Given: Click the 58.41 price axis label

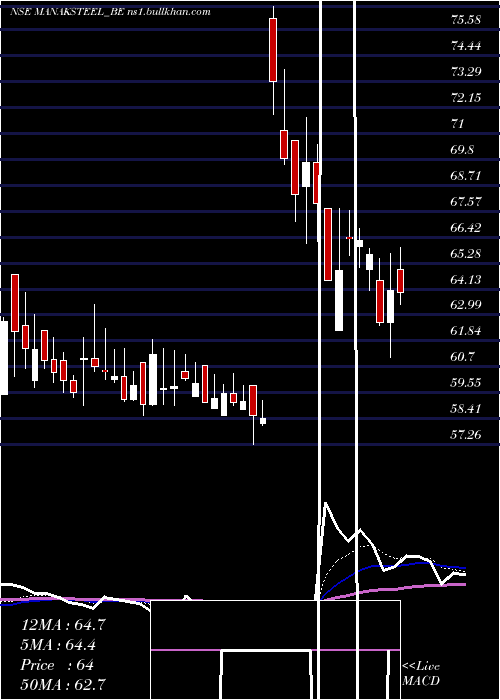Looking at the screenshot, I should coord(466,408).
